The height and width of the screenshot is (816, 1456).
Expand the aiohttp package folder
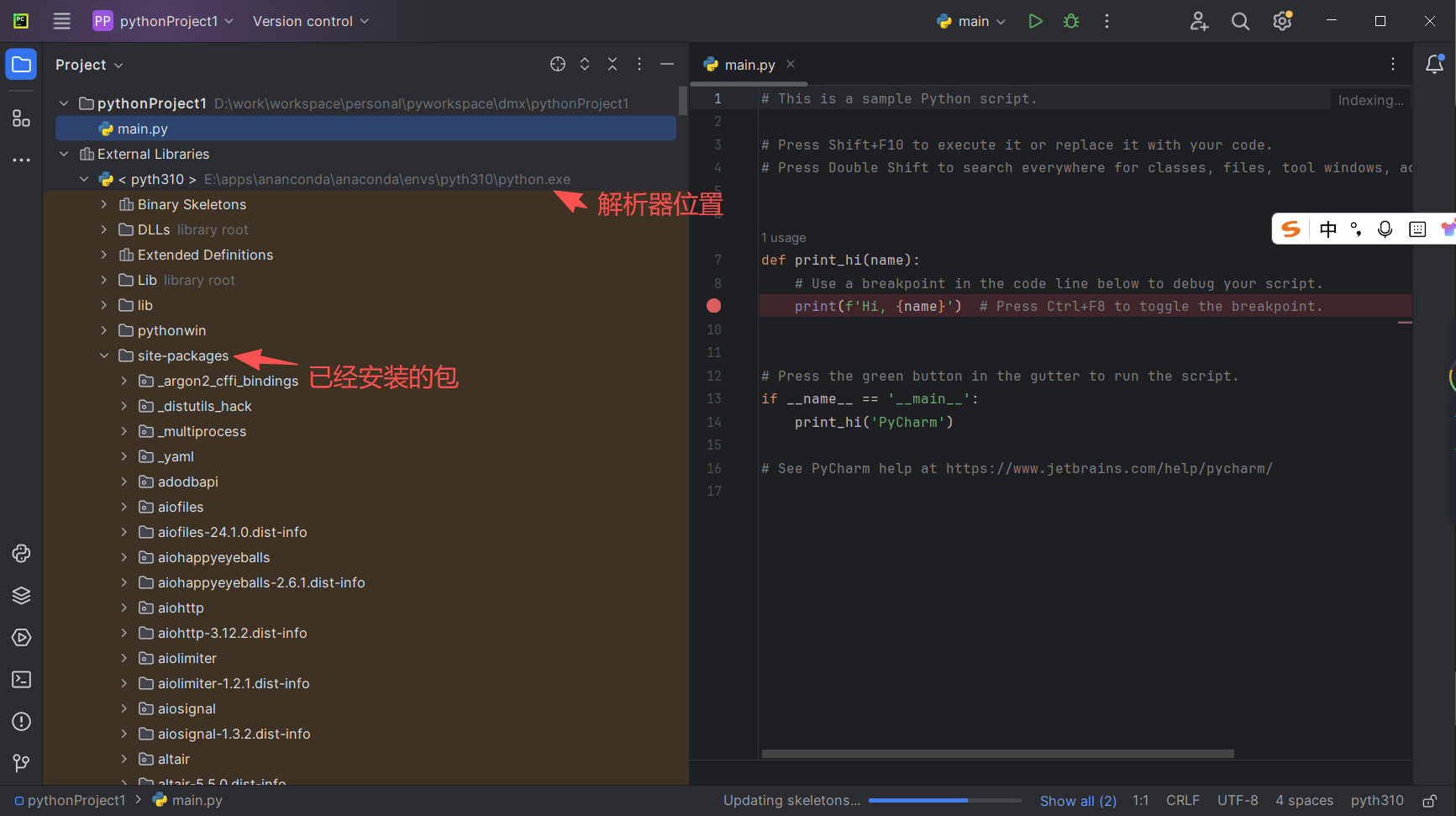coord(124,608)
